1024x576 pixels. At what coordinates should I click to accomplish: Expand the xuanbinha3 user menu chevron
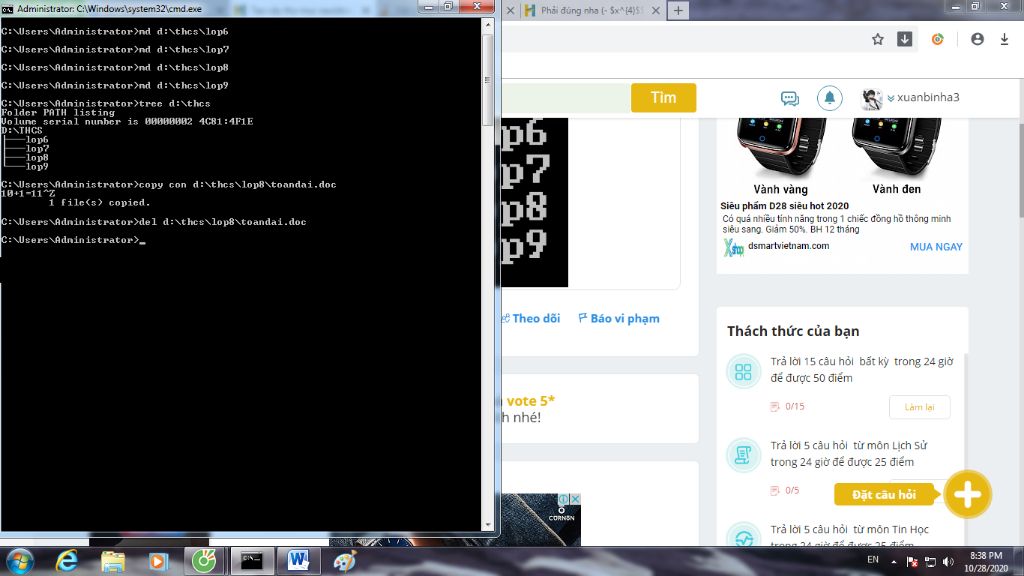(891, 99)
